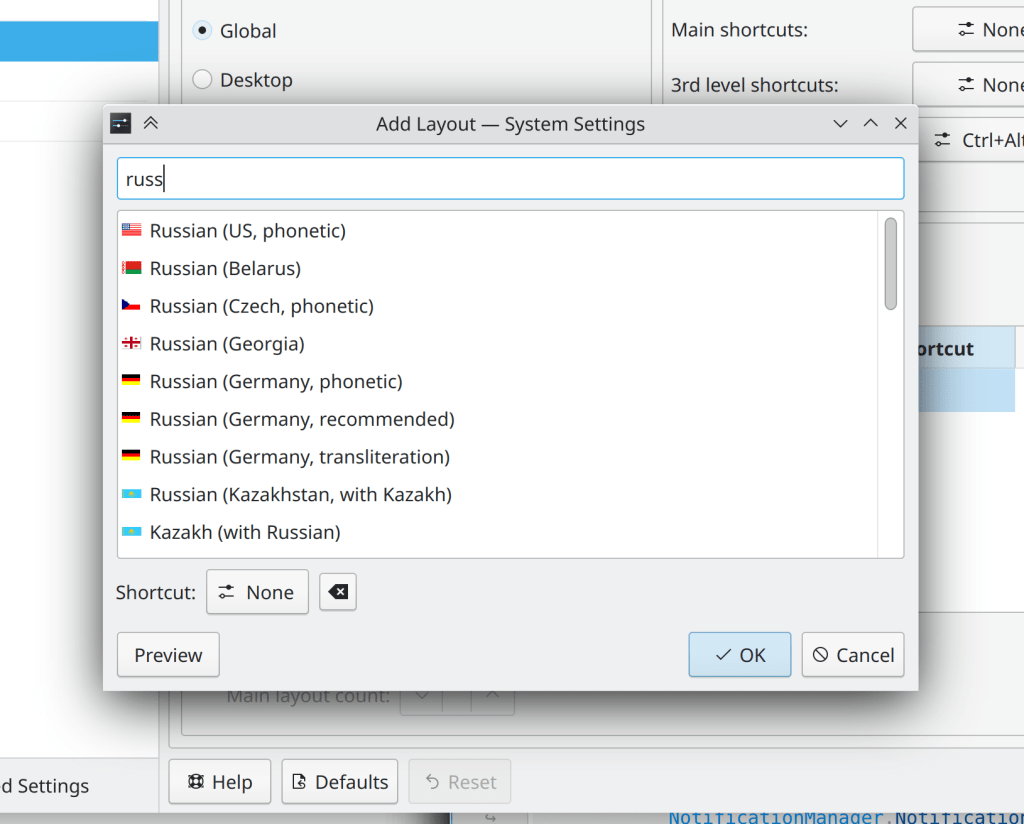The height and width of the screenshot is (824, 1024).
Task: Select Russian (Germany, recommended) entry
Action: (x=302, y=419)
